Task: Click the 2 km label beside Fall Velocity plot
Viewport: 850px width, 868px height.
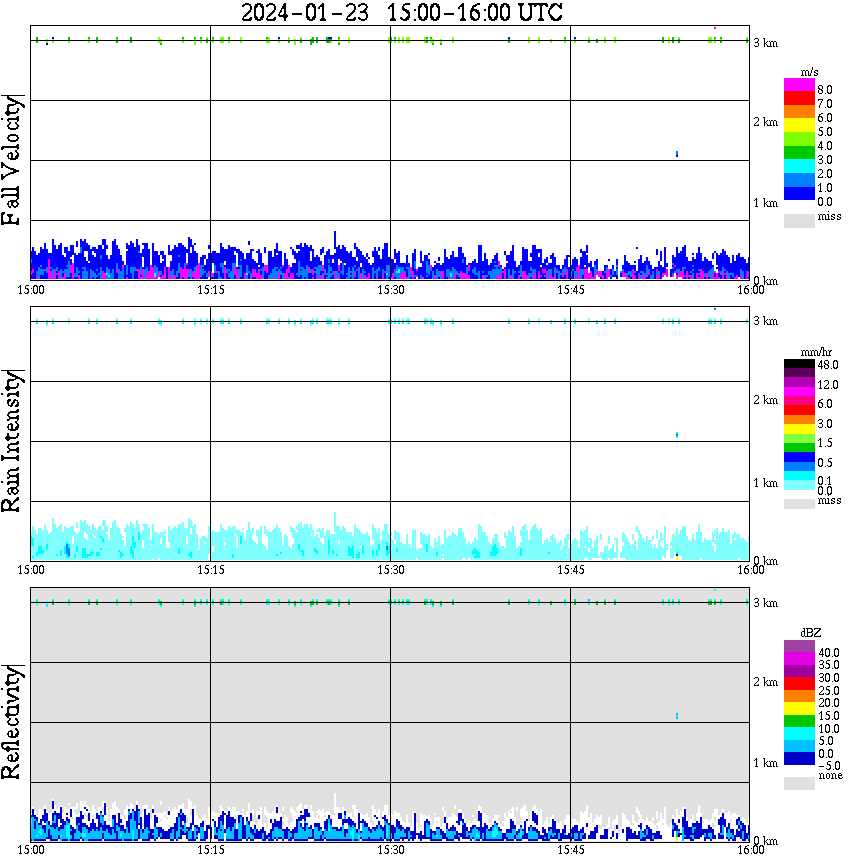Action: click(765, 122)
